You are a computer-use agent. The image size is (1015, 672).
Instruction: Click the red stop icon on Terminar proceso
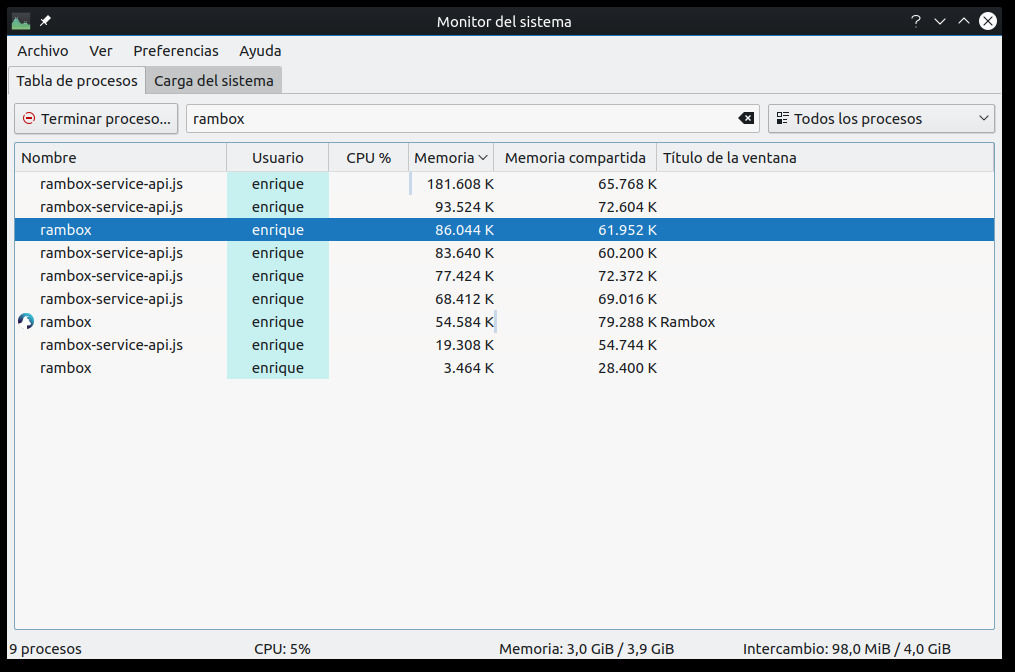29,118
